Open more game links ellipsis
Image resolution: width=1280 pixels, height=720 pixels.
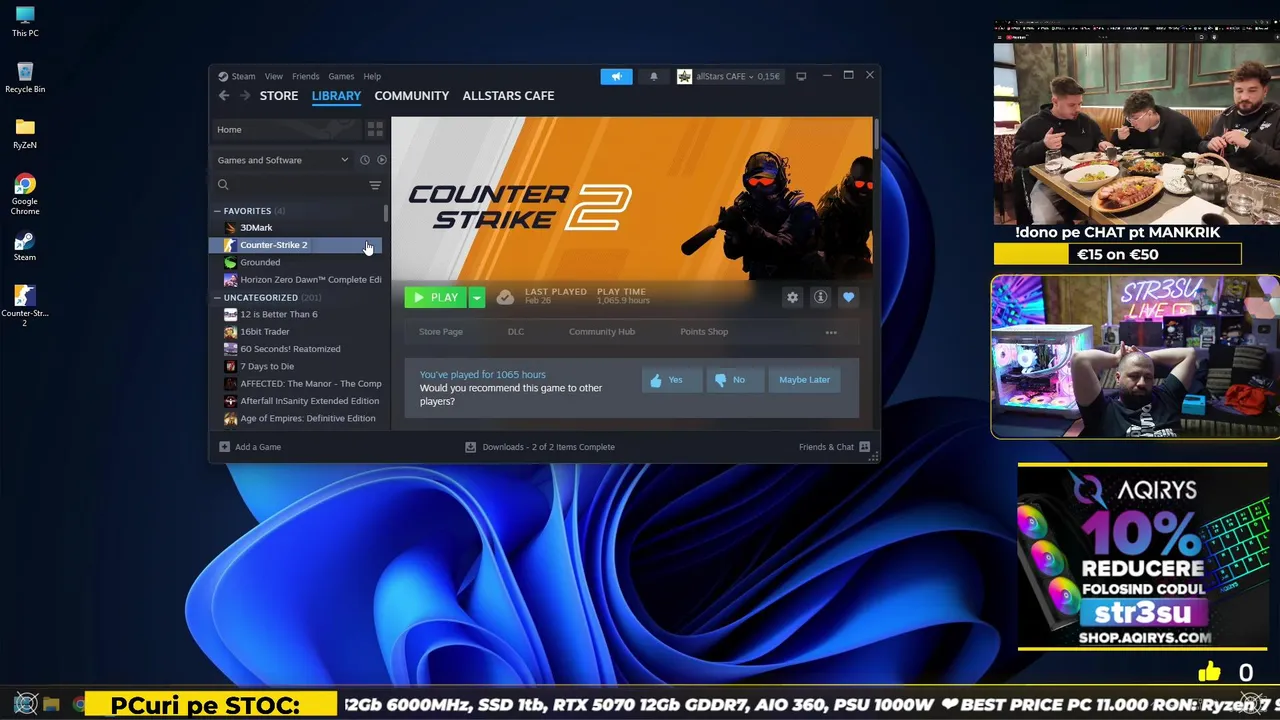[831, 332]
